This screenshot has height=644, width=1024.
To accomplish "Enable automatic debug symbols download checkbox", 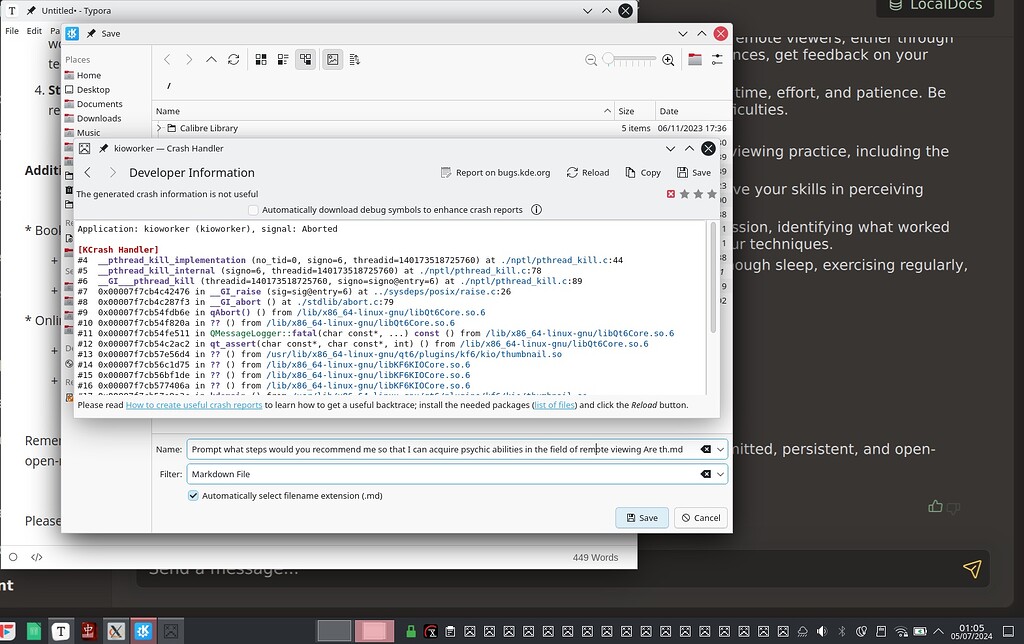I will tap(253, 210).
